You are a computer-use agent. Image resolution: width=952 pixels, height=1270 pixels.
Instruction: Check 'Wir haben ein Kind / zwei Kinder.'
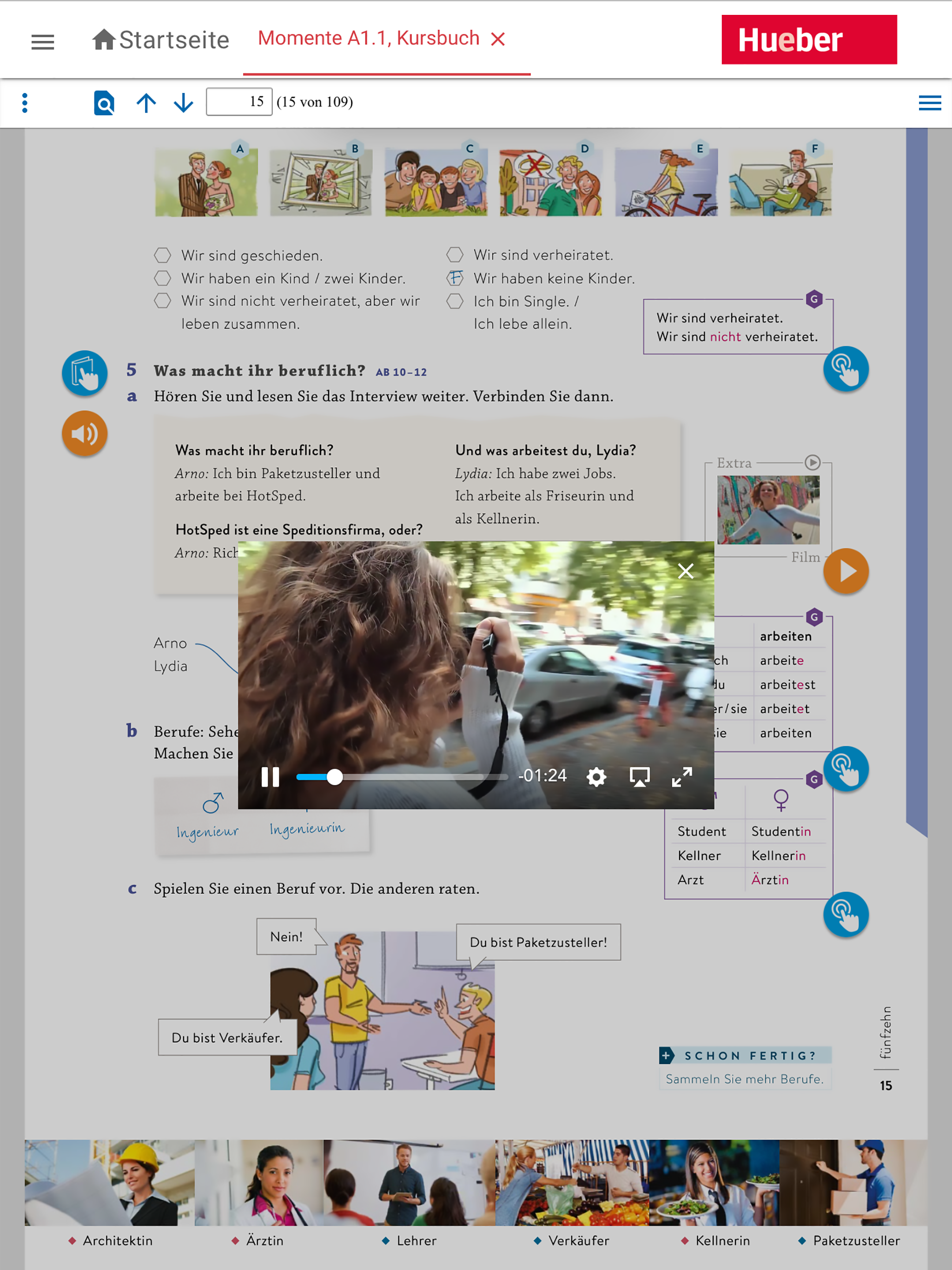click(x=163, y=278)
